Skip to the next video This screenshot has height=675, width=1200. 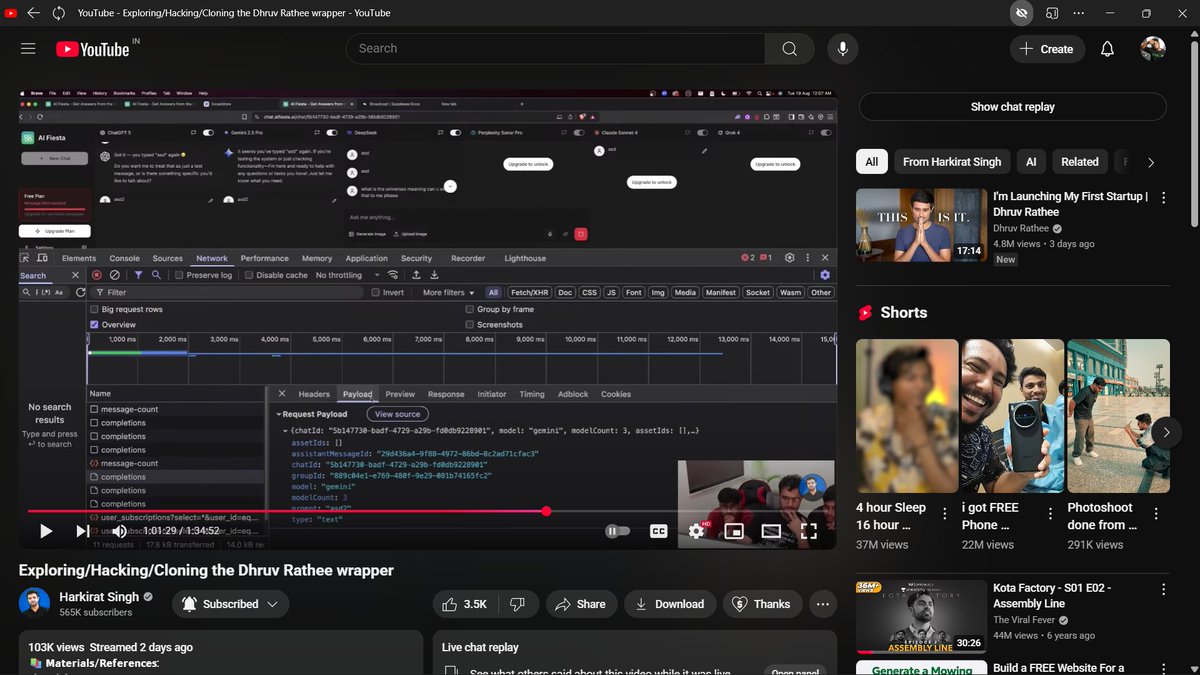click(81, 531)
